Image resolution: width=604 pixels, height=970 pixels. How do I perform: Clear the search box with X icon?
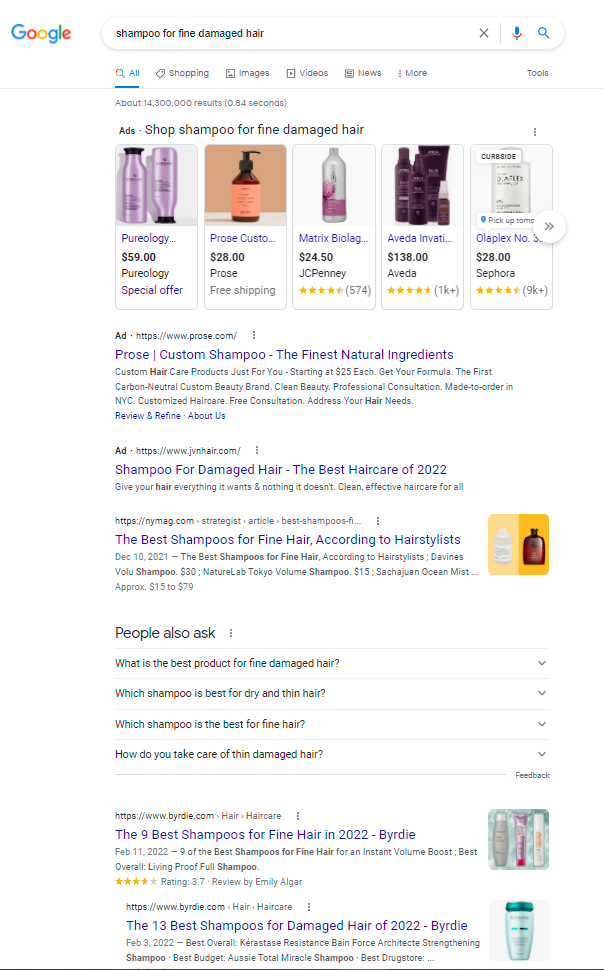point(484,33)
